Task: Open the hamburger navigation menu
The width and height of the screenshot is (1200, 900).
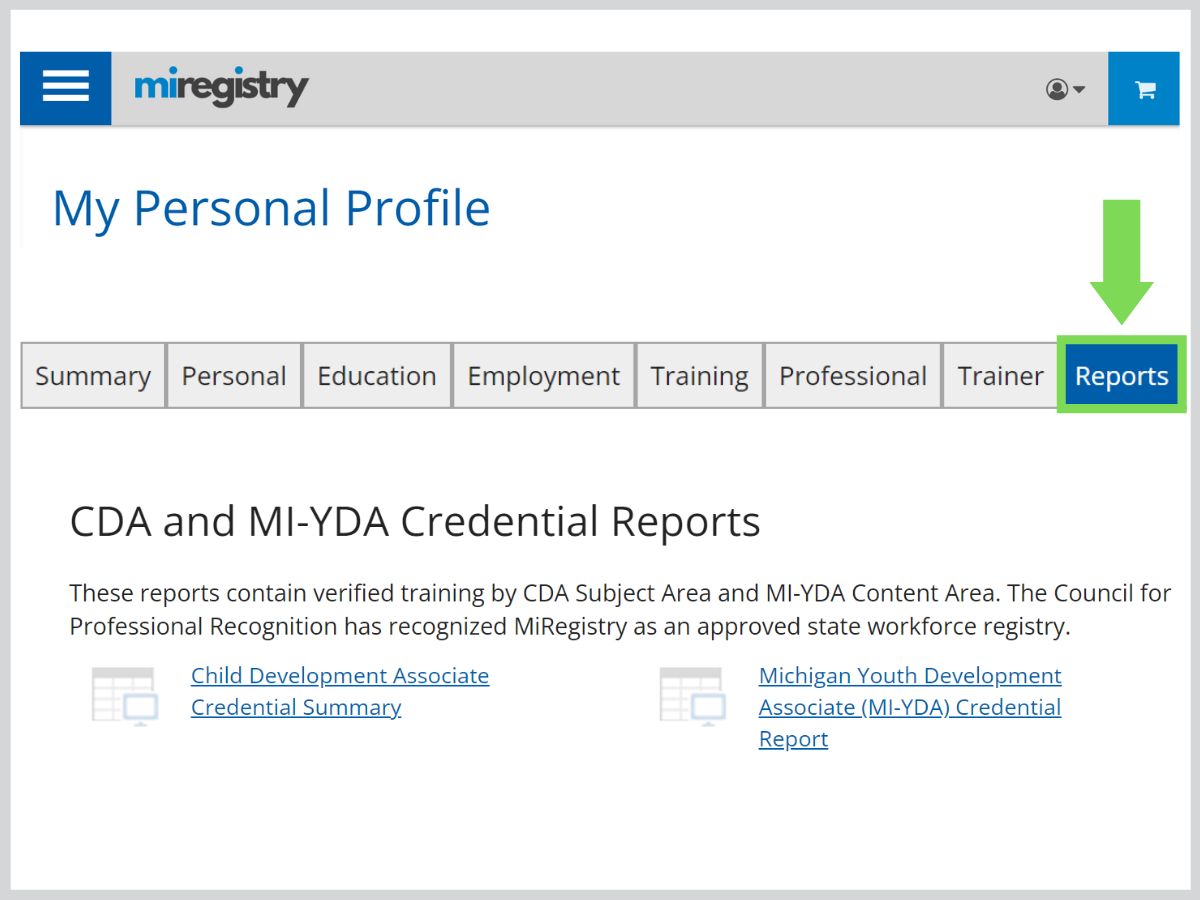Action: (65, 88)
